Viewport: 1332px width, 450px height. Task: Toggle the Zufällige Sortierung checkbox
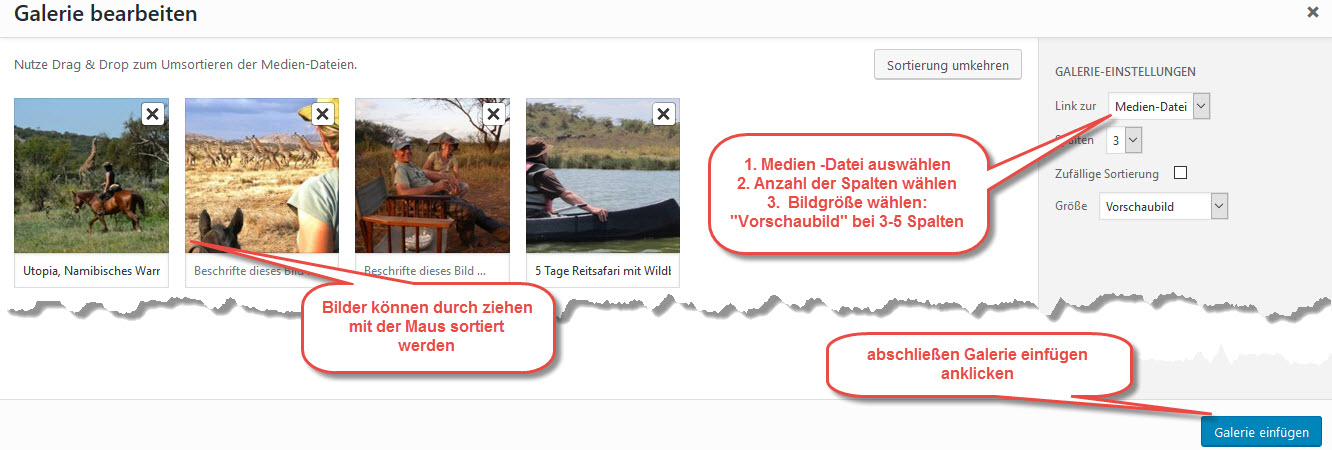pyautogui.click(x=1180, y=173)
